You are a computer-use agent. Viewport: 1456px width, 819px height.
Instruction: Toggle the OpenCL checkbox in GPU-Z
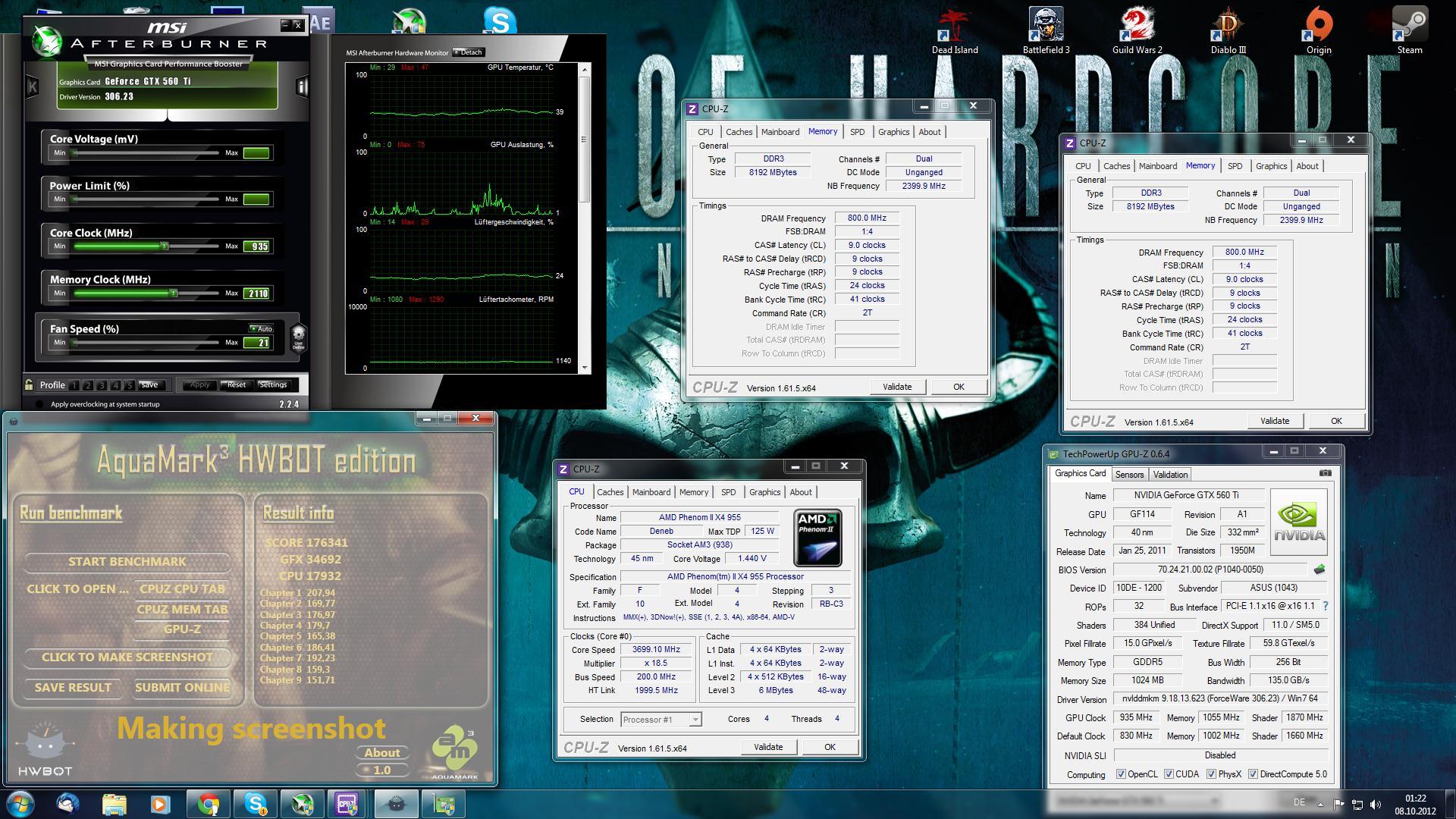tap(1121, 774)
